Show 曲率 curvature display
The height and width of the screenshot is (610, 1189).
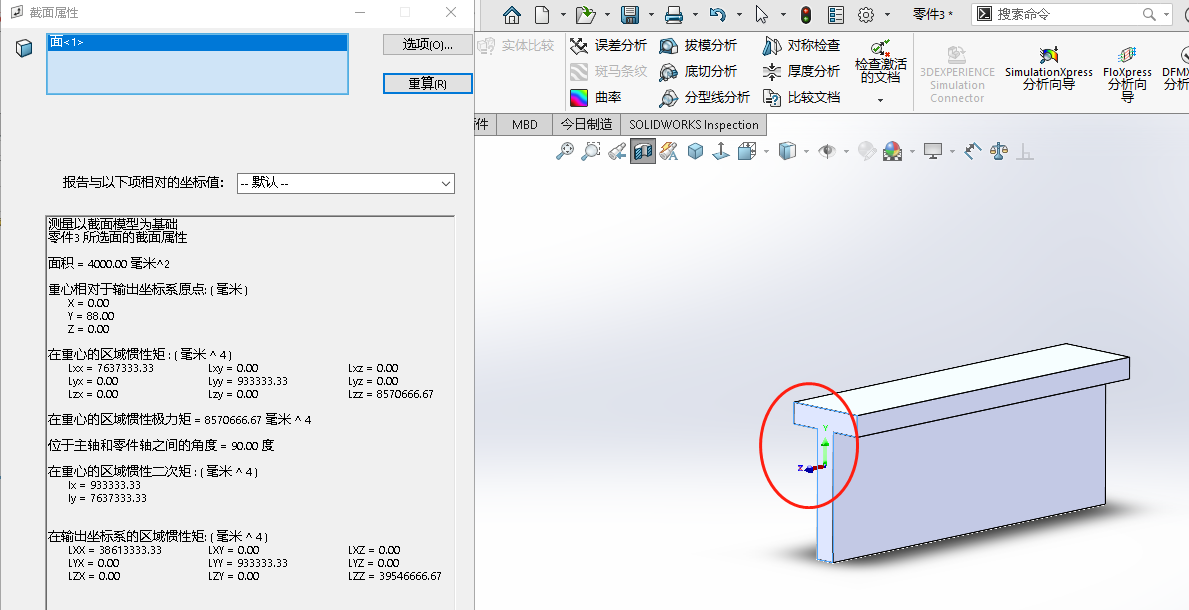596,97
